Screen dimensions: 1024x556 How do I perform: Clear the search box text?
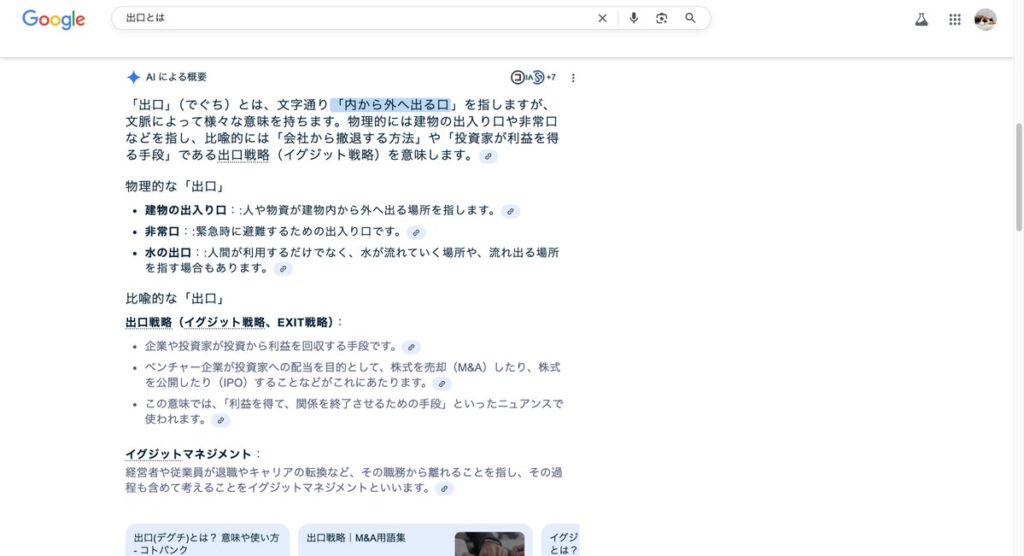(x=602, y=18)
